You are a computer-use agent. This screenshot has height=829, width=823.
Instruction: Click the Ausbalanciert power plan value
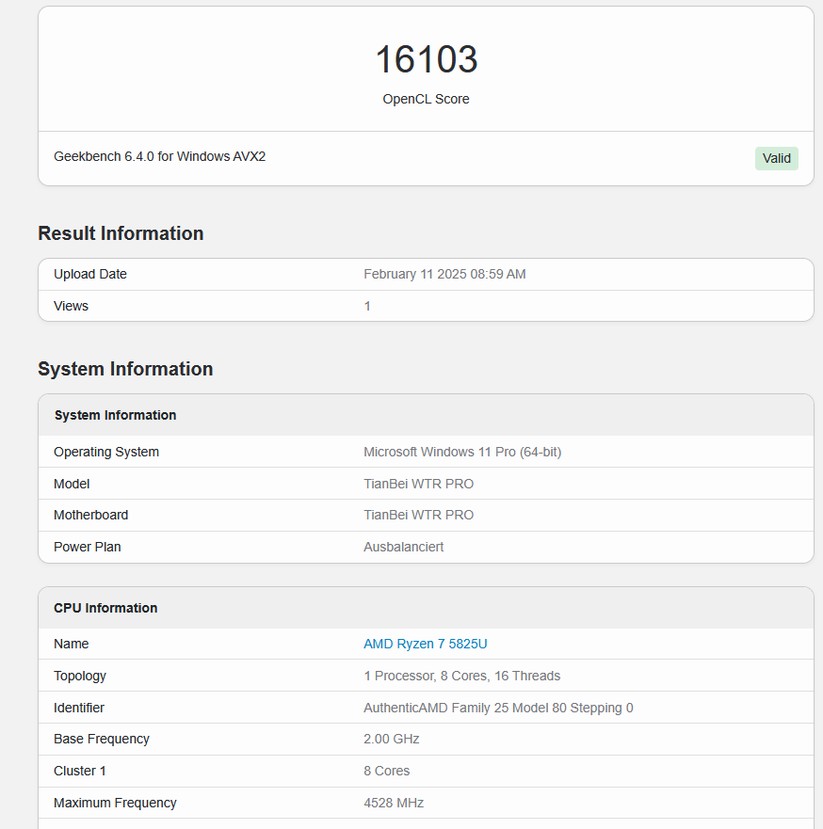(x=403, y=547)
